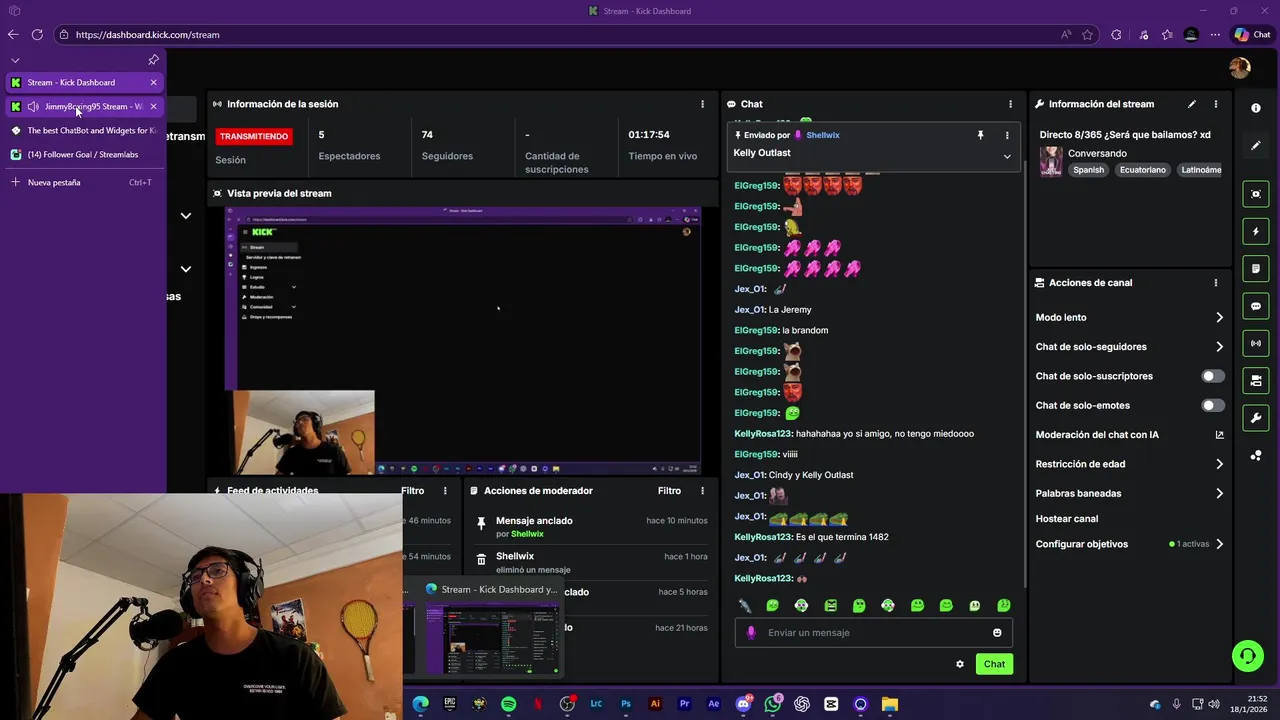Toggle Chat de solo-suscriptores switch

[1212, 376]
